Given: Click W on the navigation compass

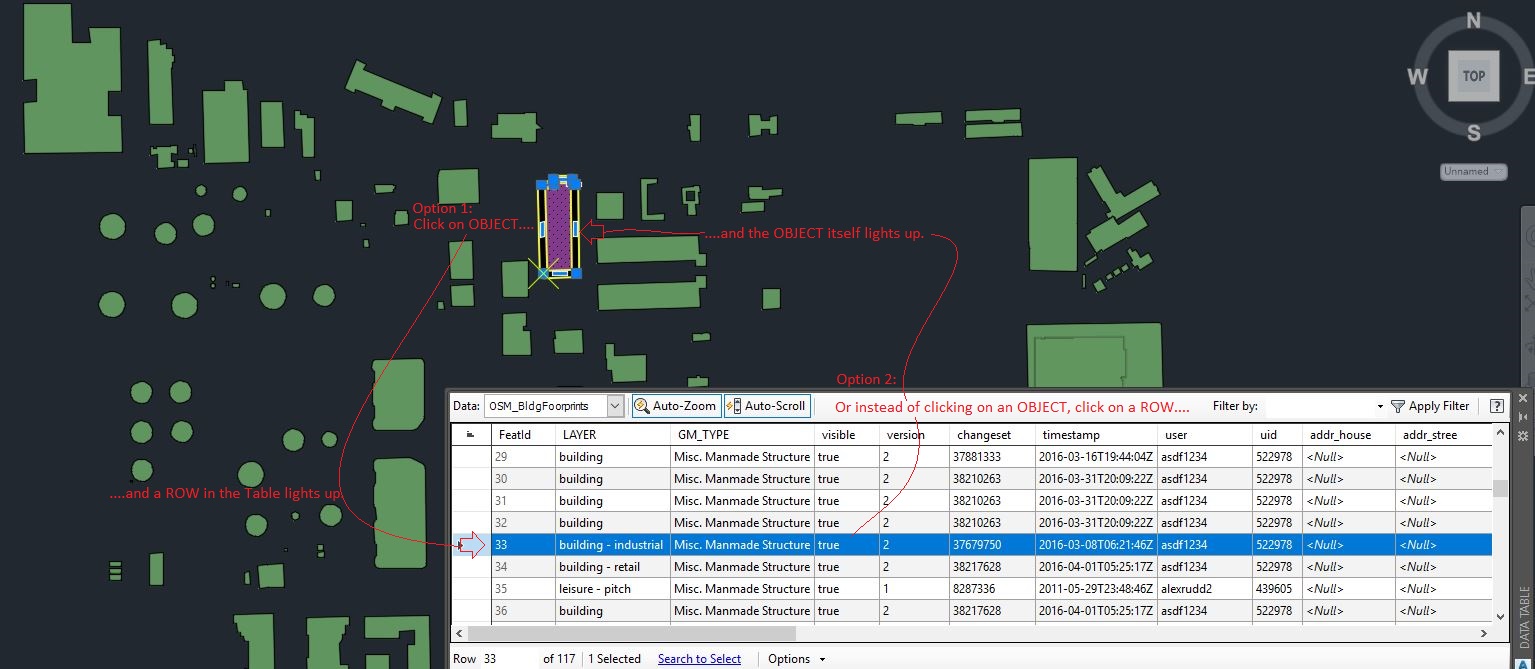Looking at the screenshot, I should click(x=1417, y=76).
